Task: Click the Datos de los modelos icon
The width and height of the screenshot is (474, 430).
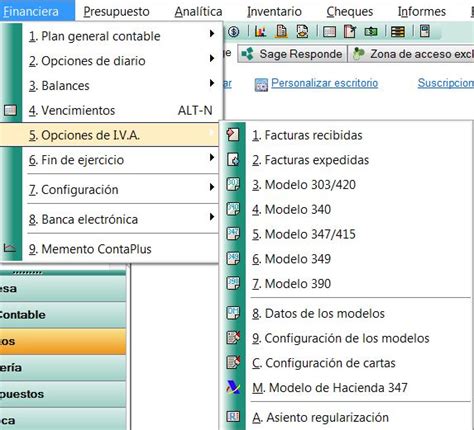Action: pos(233,313)
